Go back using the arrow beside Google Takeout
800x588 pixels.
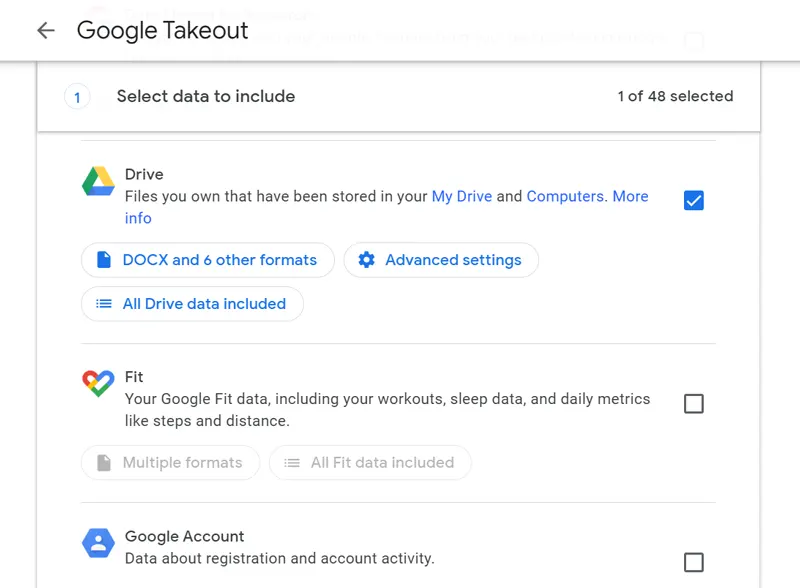pyautogui.click(x=46, y=31)
